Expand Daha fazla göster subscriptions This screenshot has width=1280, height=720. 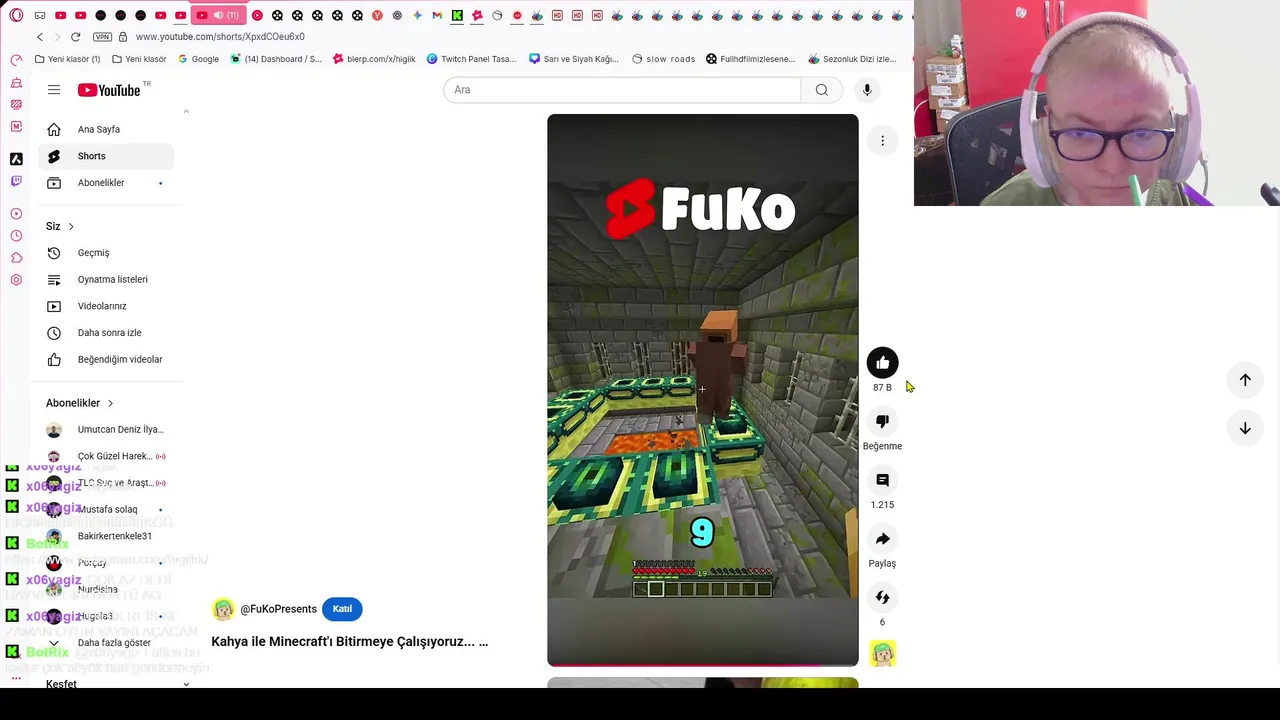(x=106, y=643)
